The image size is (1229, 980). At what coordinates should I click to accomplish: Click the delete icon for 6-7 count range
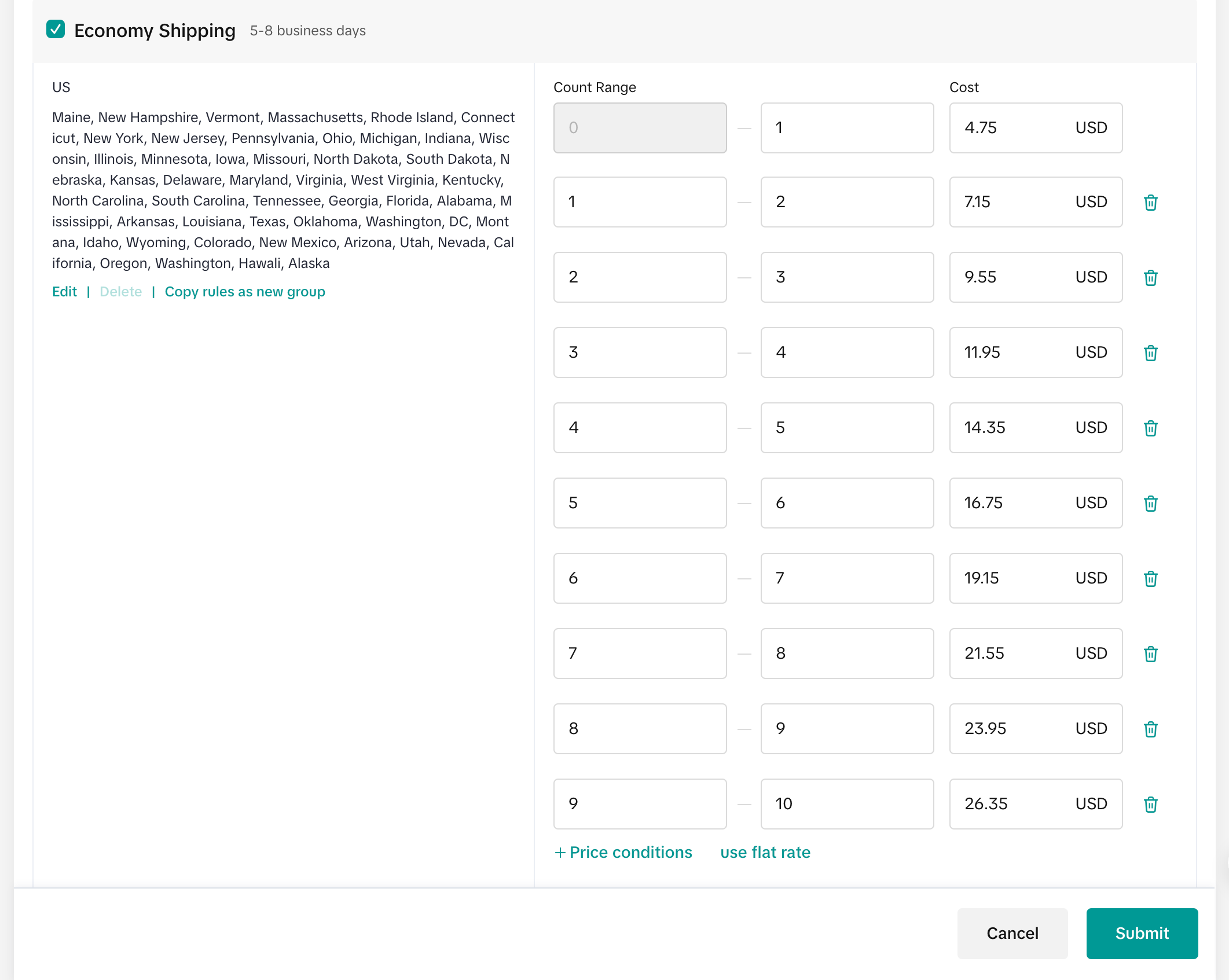pyautogui.click(x=1151, y=579)
